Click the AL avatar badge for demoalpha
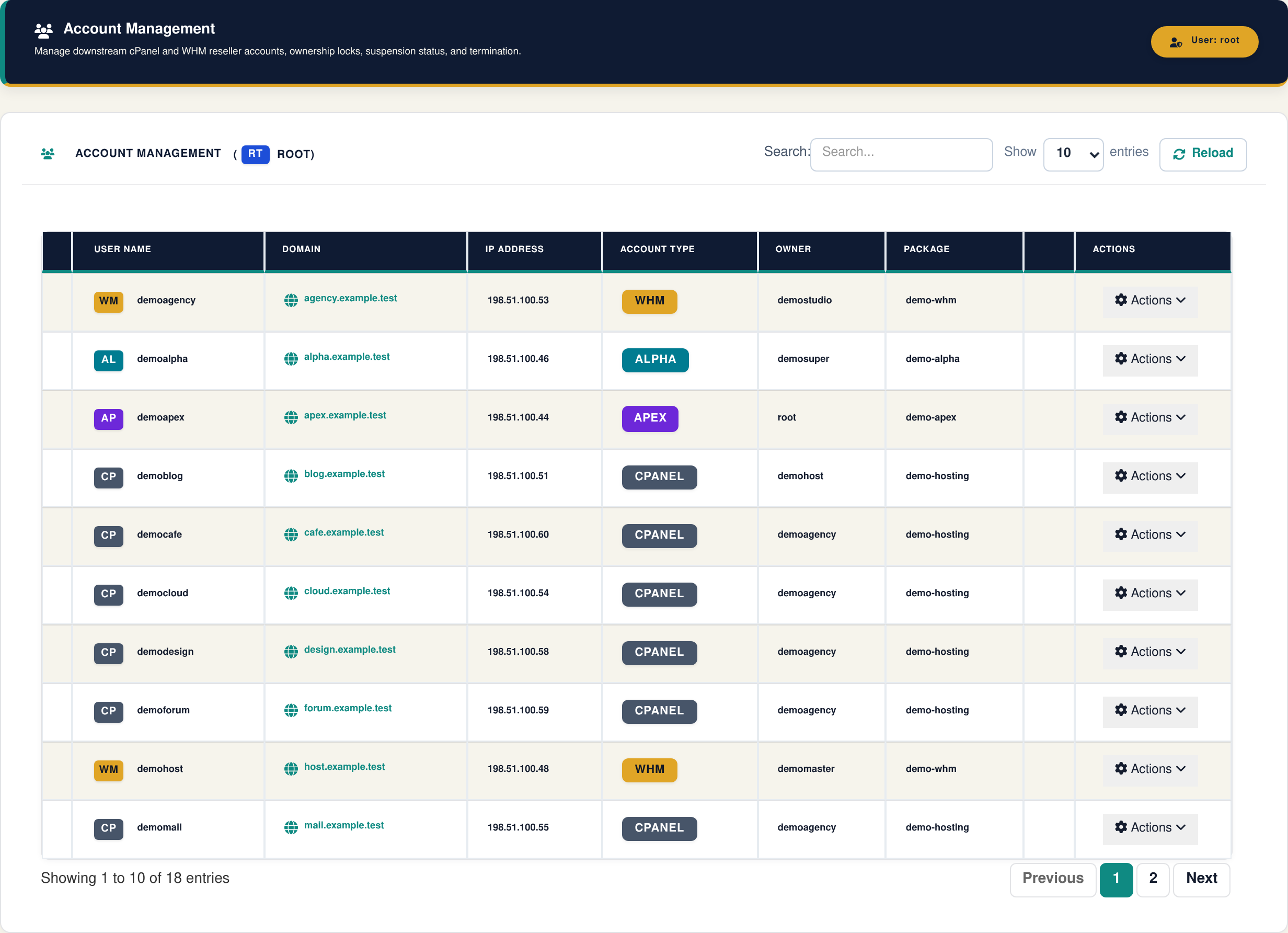The width and height of the screenshot is (1288, 933). (109, 360)
